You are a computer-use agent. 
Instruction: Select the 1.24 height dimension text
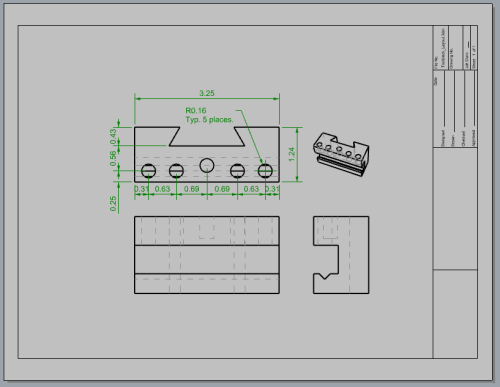pos(292,154)
